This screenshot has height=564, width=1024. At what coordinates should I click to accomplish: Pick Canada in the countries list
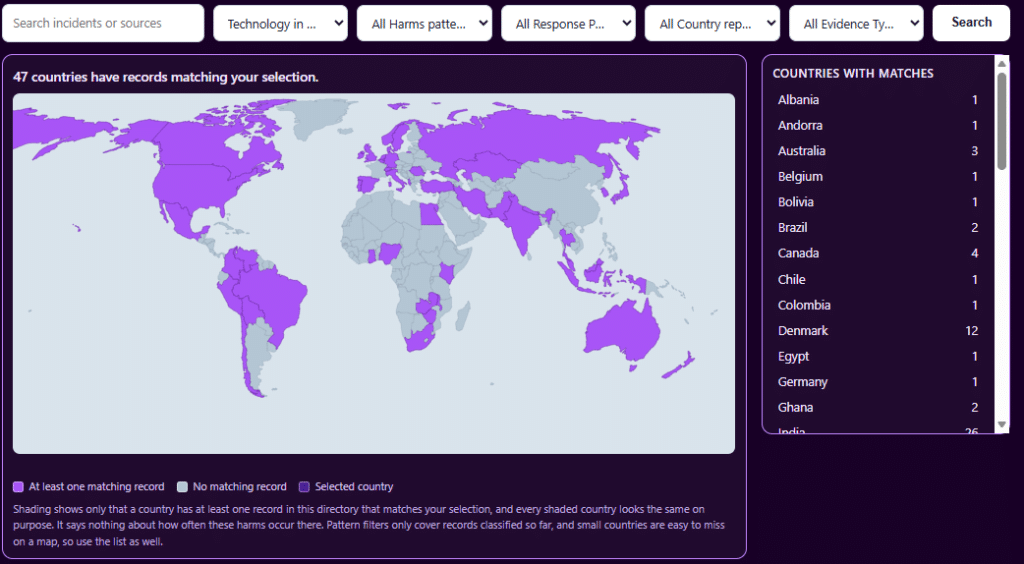878,253
